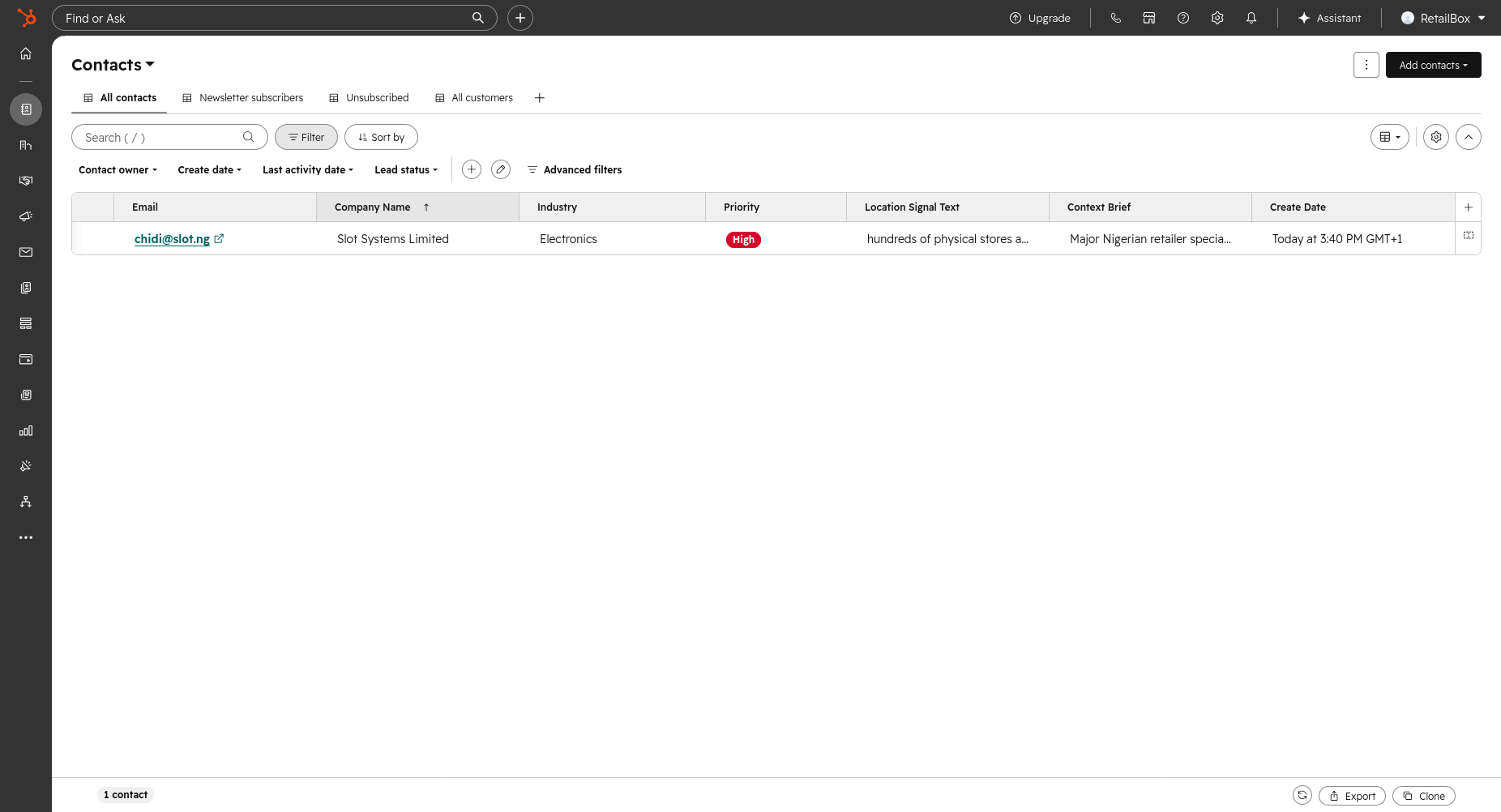Open the Contacts title dropdown
This screenshot has height=812, width=1501.
coord(113,65)
